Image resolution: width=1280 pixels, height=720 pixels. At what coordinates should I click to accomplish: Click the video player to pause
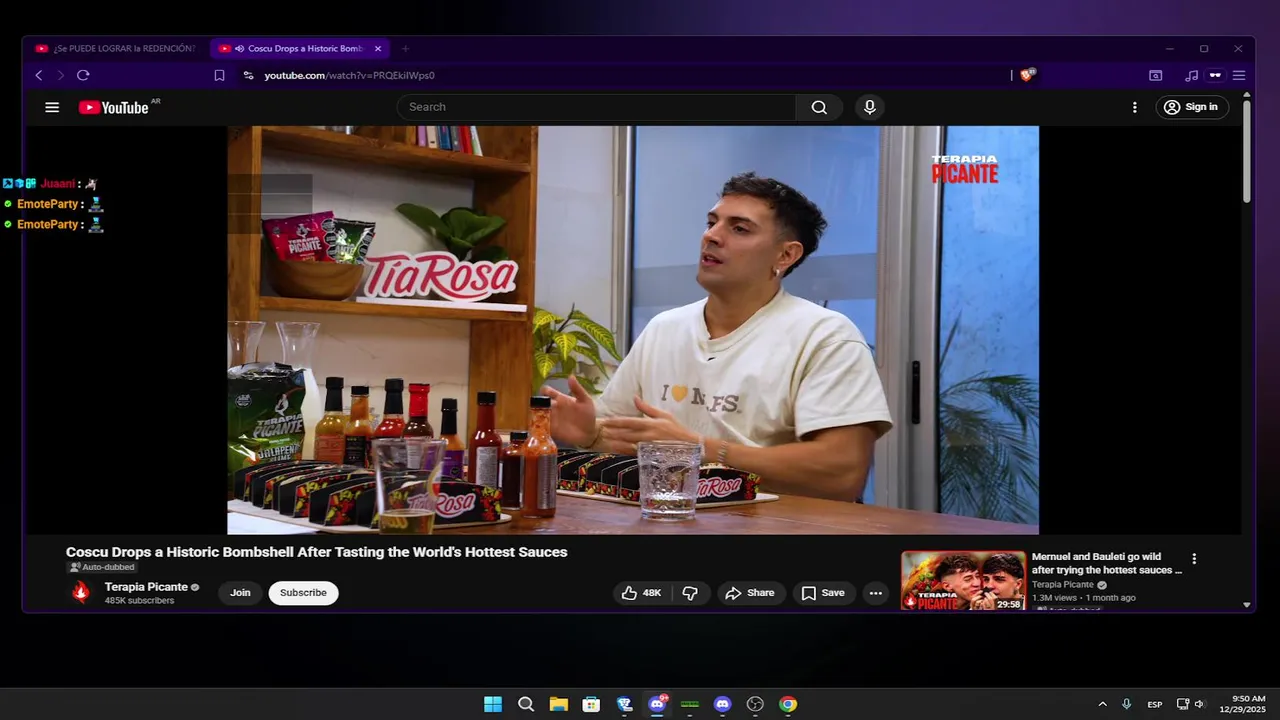[x=633, y=330]
